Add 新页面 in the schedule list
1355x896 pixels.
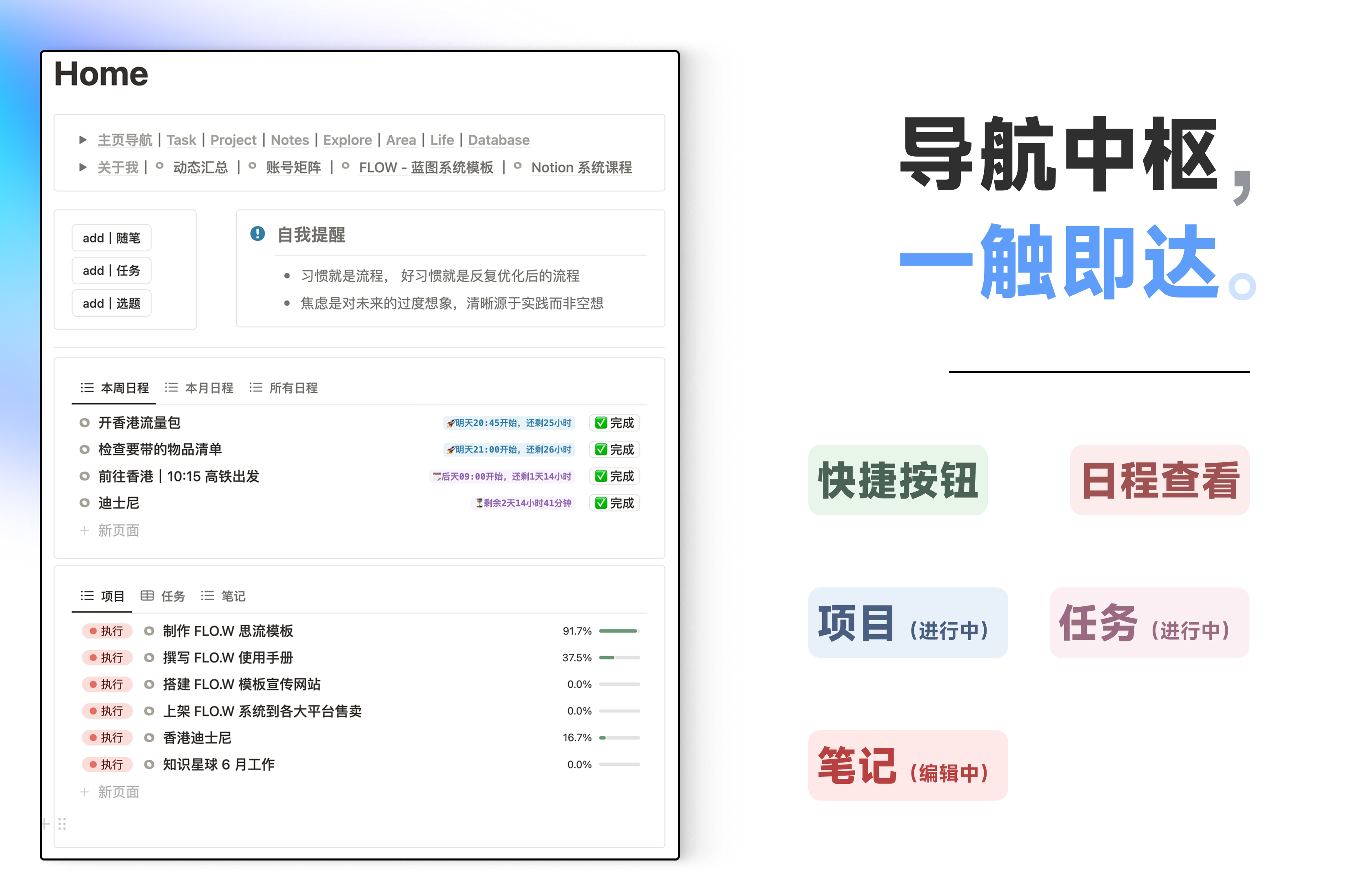point(110,530)
